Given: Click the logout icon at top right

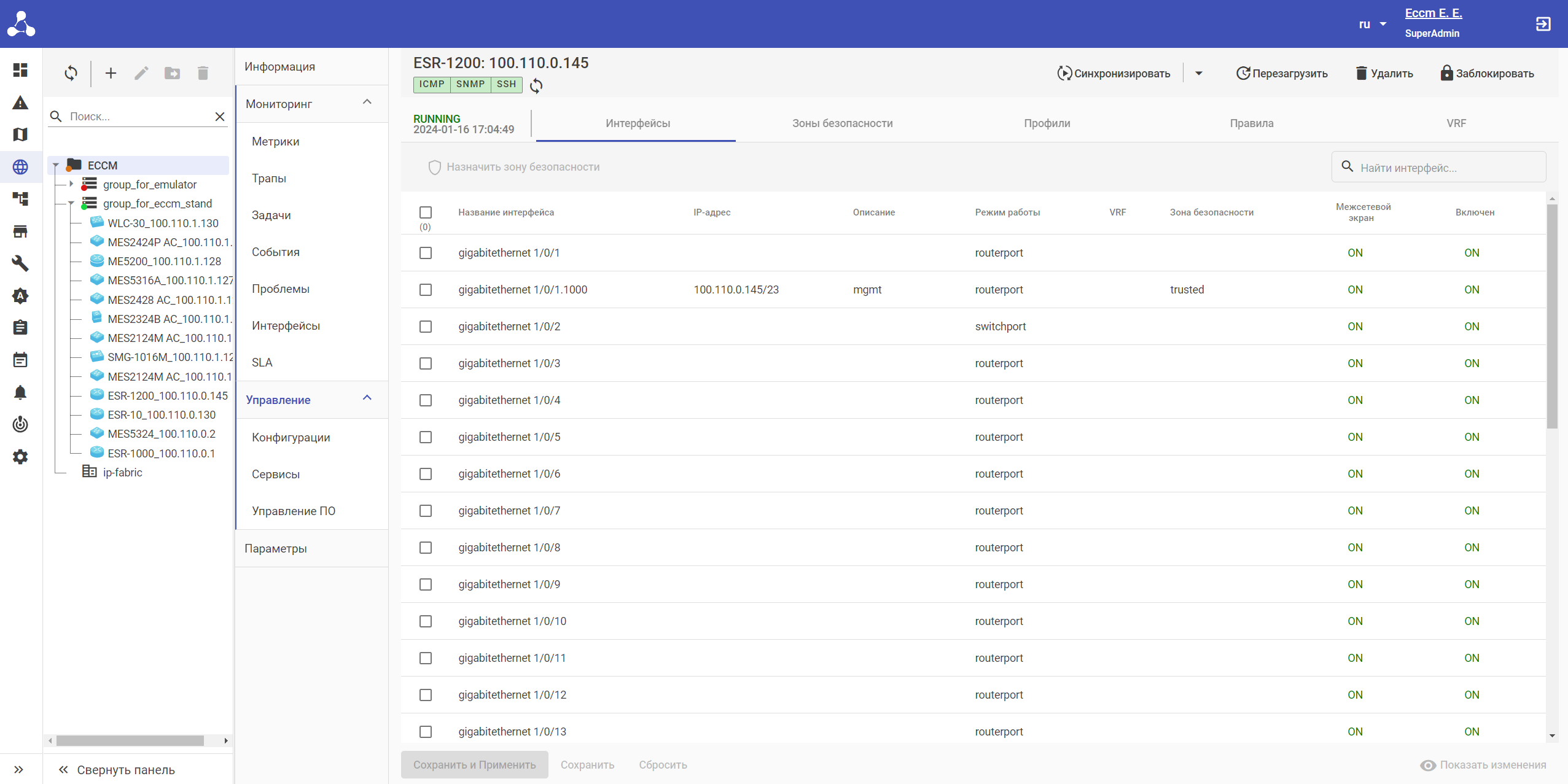Looking at the screenshot, I should coord(1543,24).
